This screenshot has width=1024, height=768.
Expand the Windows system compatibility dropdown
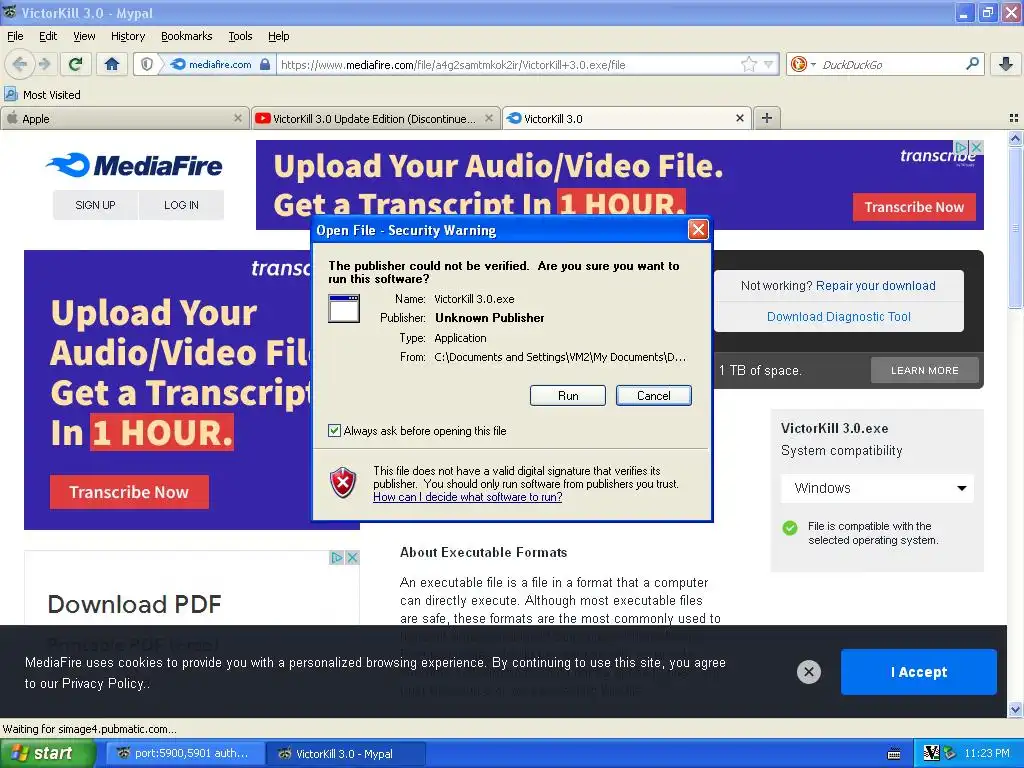tap(877, 488)
